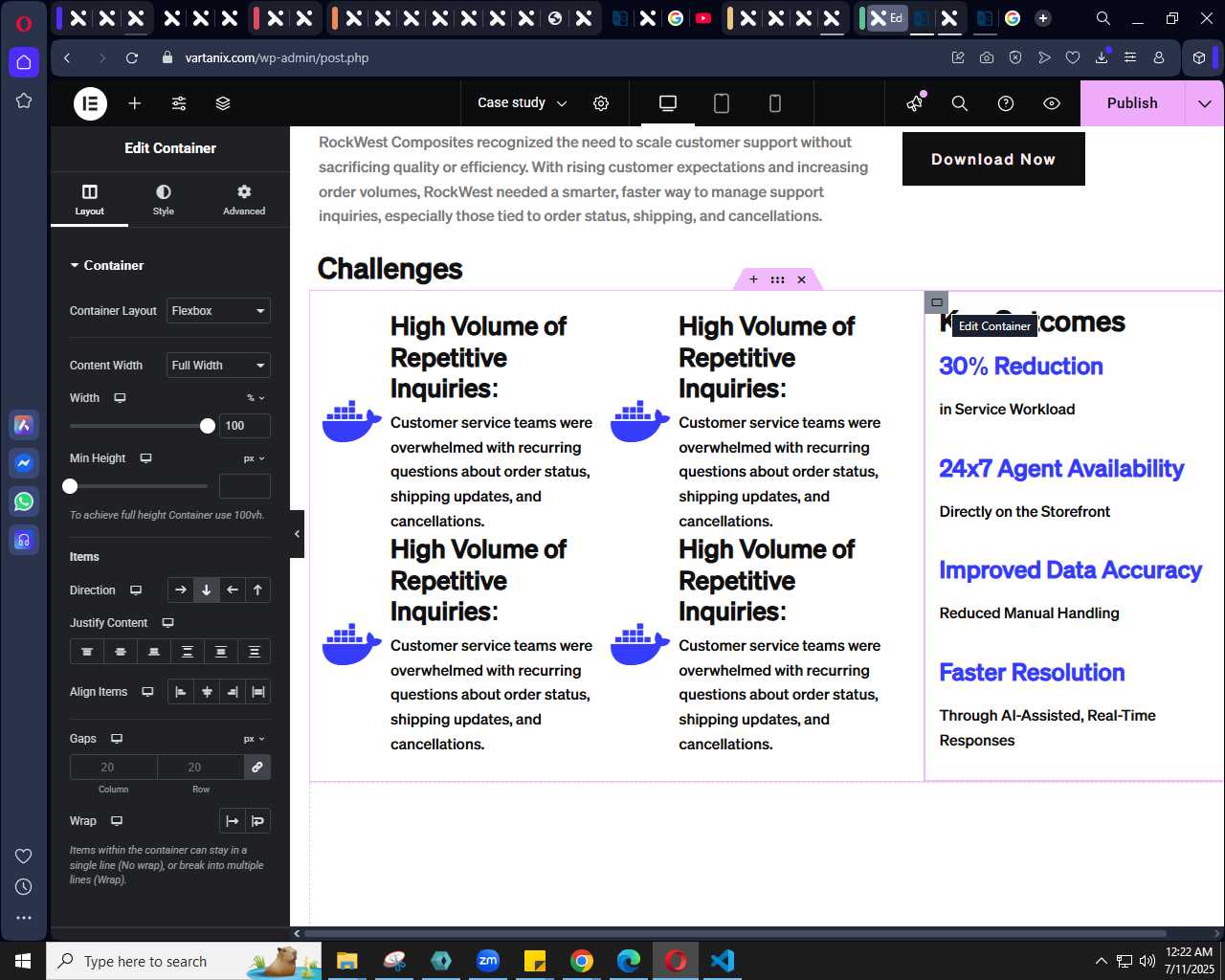Switch to Mobile device view
This screenshot has width=1225, height=980.
coord(775,103)
